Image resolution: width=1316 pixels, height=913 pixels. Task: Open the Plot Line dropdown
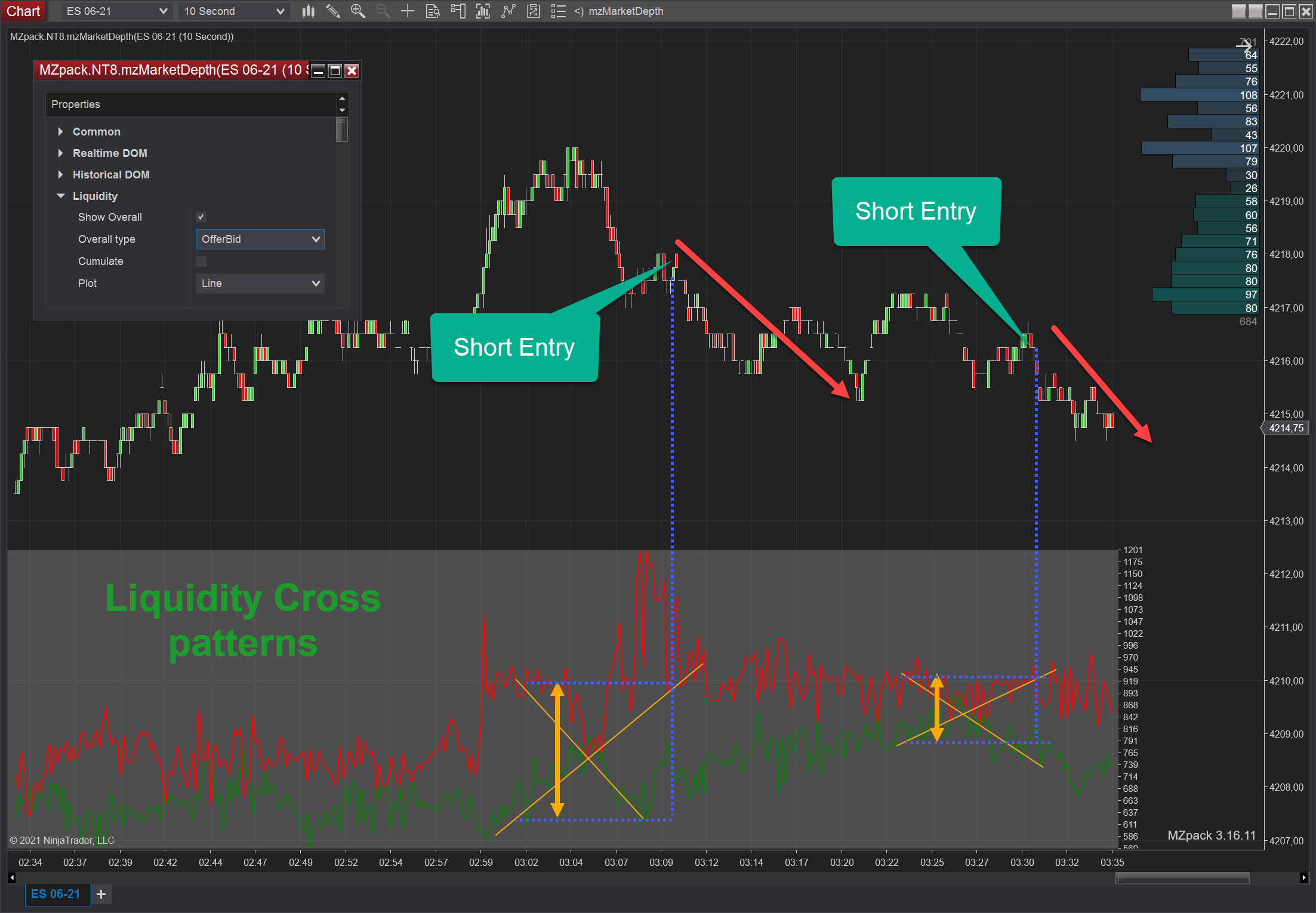(x=260, y=283)
